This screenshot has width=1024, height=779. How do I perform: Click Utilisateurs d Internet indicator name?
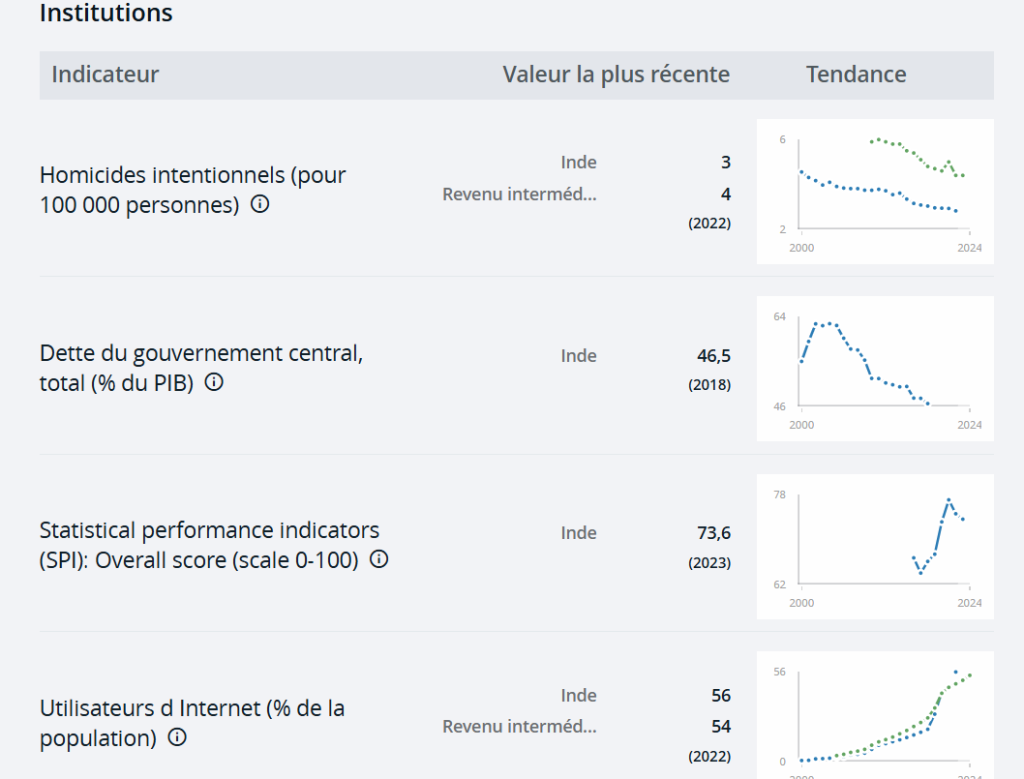tap(192, 723)
